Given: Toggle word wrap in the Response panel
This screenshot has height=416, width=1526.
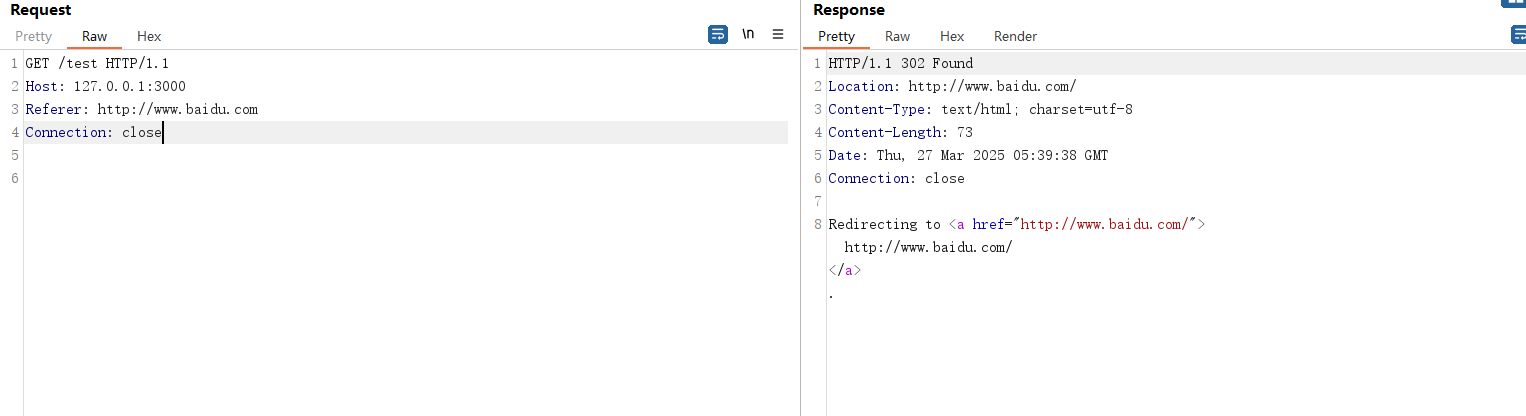Looking at the screenshot, I should click(1519, 35).
